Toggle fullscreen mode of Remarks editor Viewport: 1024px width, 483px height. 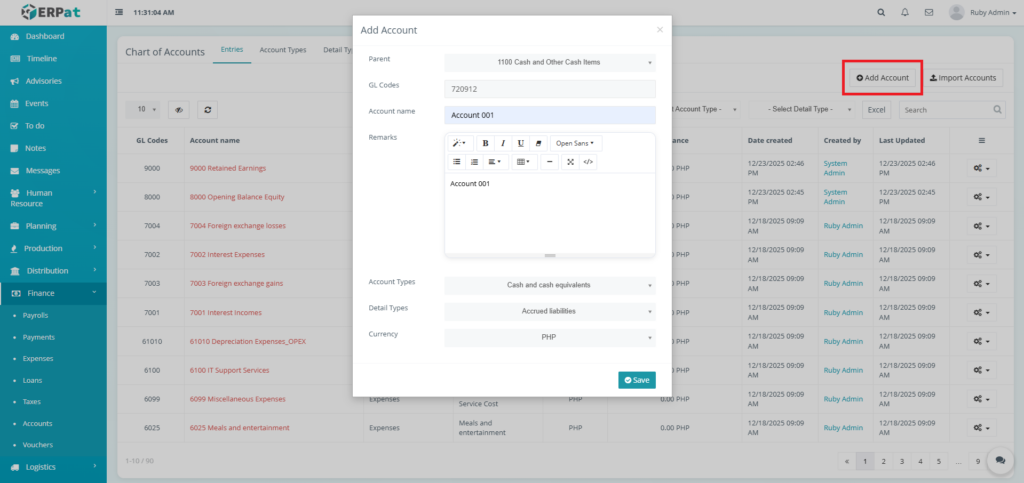click(570, 161)
